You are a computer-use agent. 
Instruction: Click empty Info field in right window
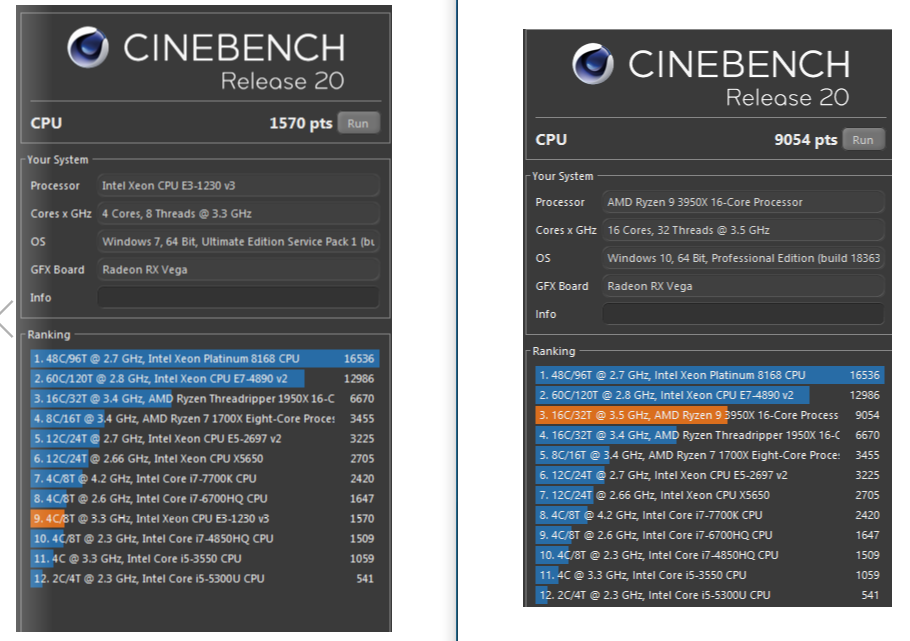point(743,314)
